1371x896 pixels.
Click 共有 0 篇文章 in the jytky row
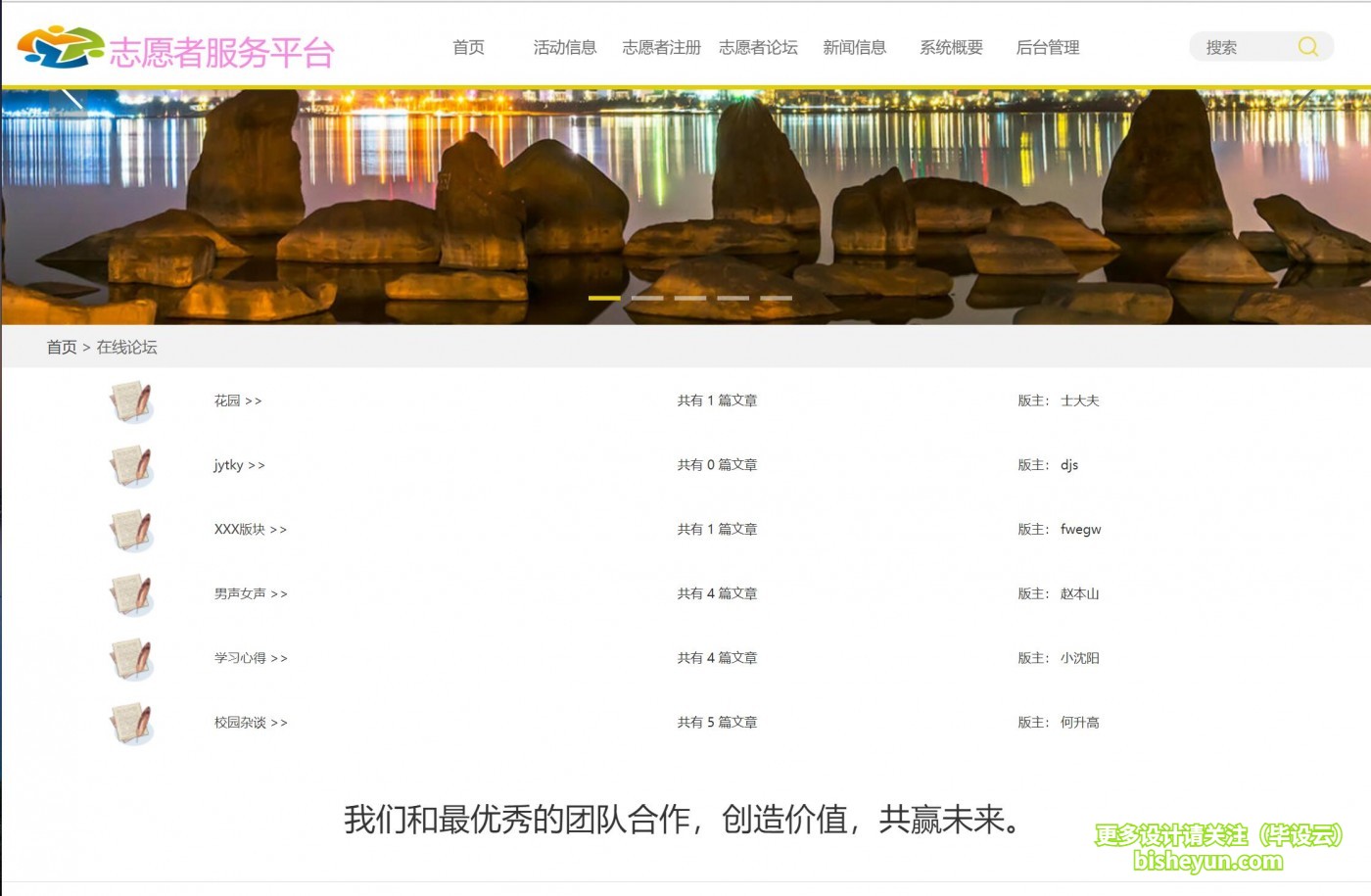click(x=717, y=465)
